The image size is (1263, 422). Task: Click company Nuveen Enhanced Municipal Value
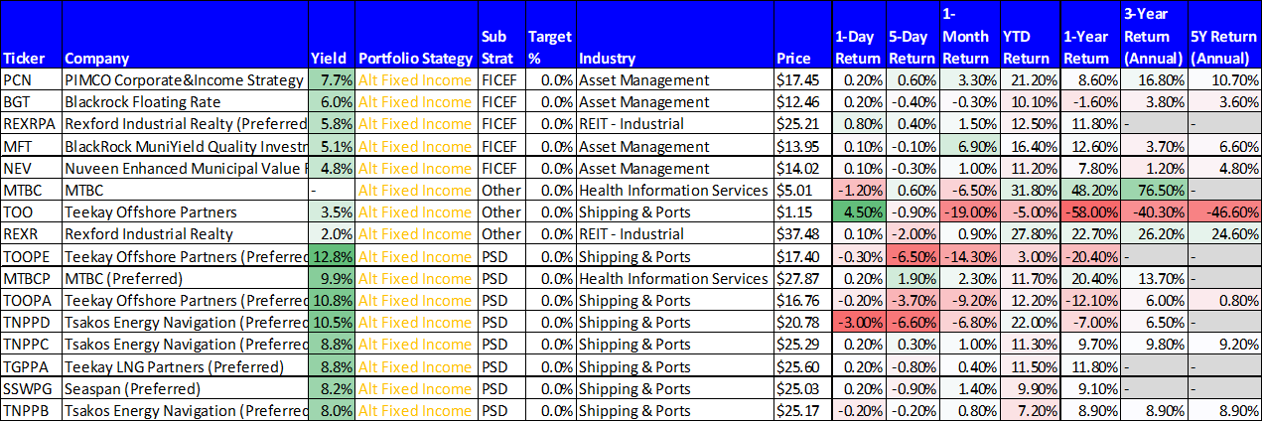click(x=184, y=168)
